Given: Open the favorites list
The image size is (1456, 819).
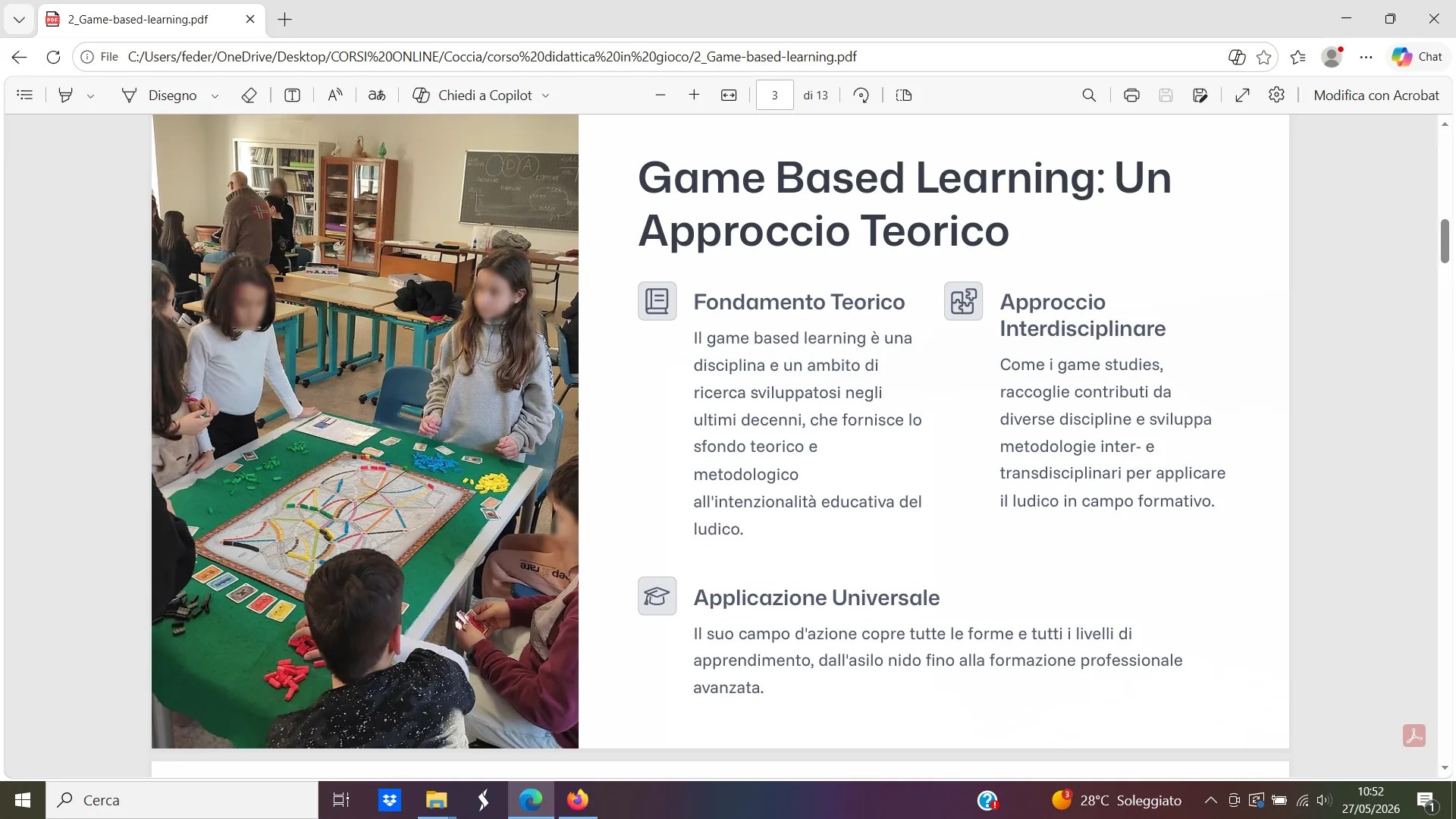Looking at the screenshot, I should (1298, 57).
